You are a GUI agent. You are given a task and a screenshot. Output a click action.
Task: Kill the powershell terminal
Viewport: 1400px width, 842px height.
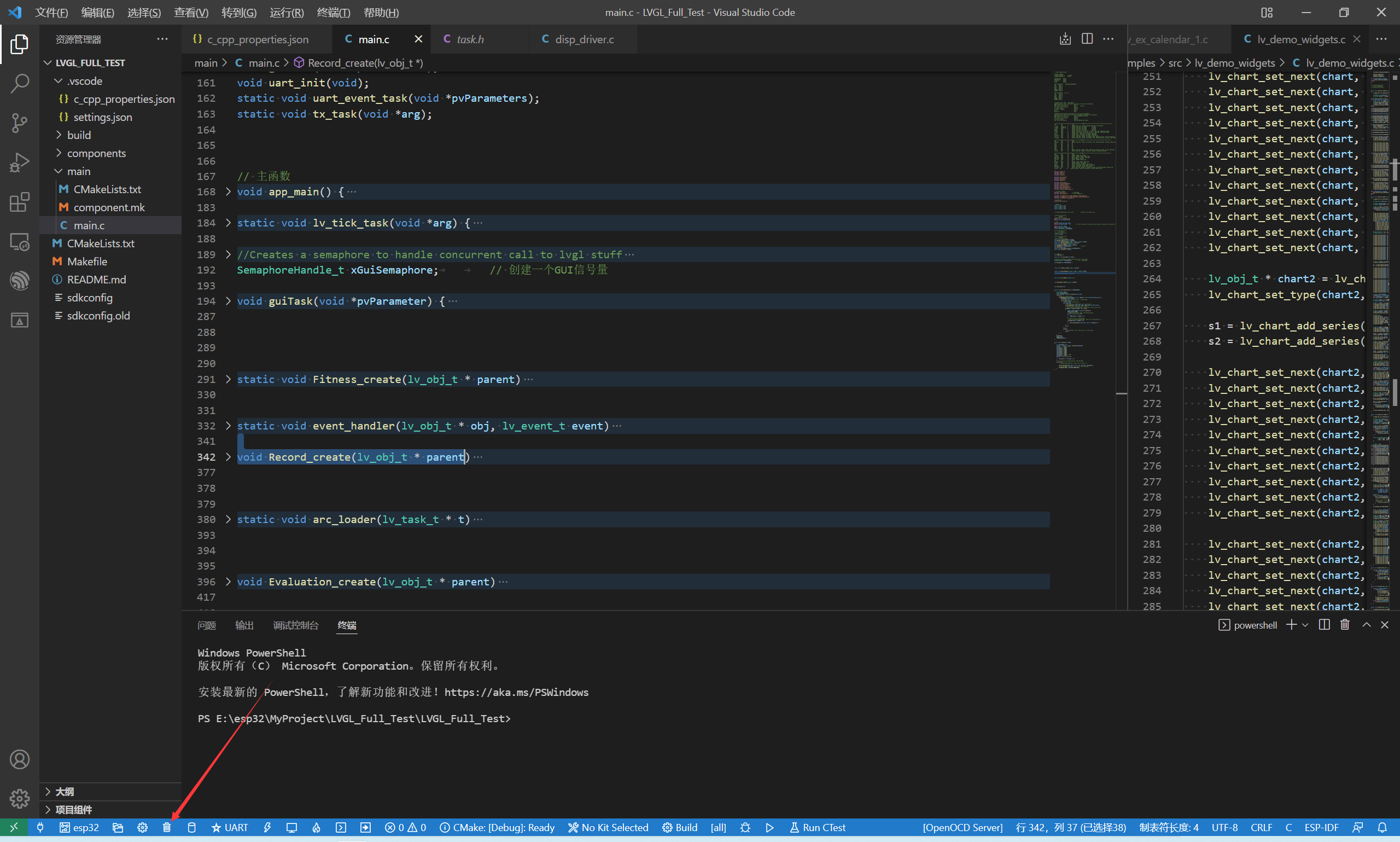point(1344,625)
